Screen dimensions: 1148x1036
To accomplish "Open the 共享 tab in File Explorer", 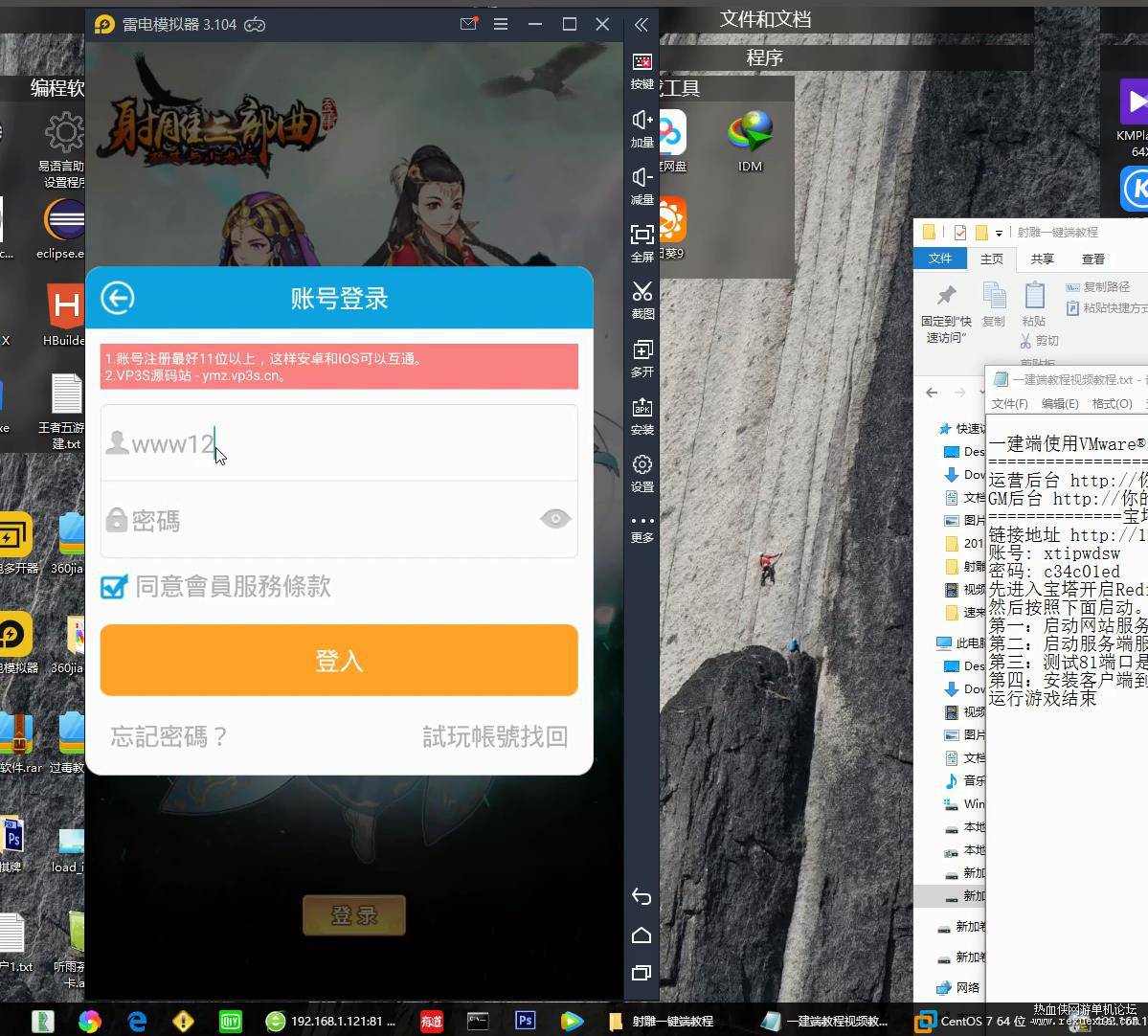I will tap(1043, 259).
